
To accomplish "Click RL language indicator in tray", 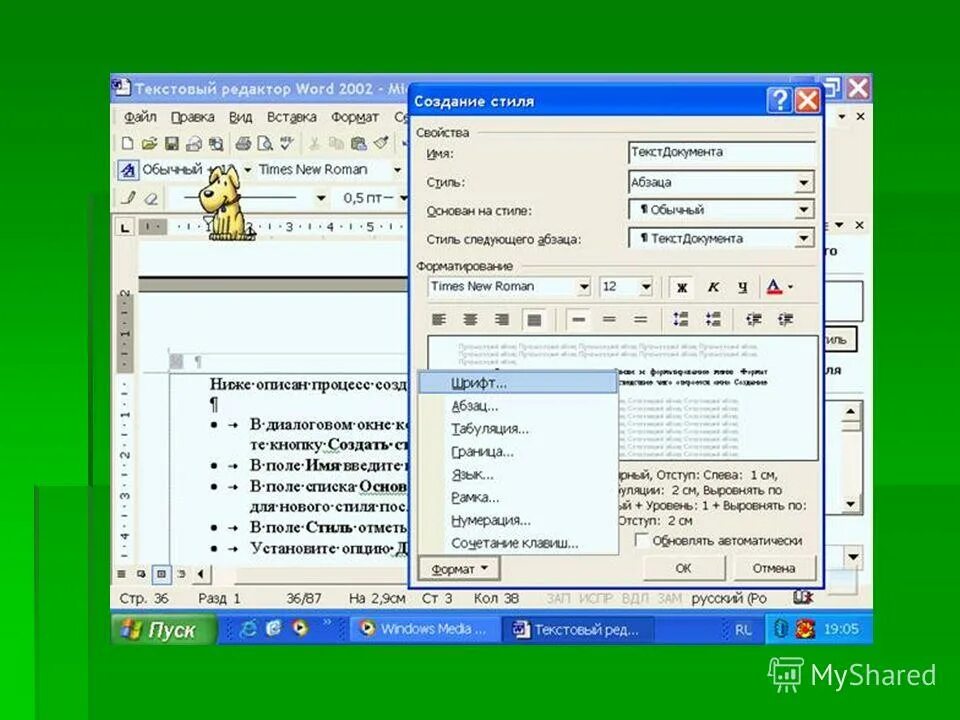I will [743, 629].
